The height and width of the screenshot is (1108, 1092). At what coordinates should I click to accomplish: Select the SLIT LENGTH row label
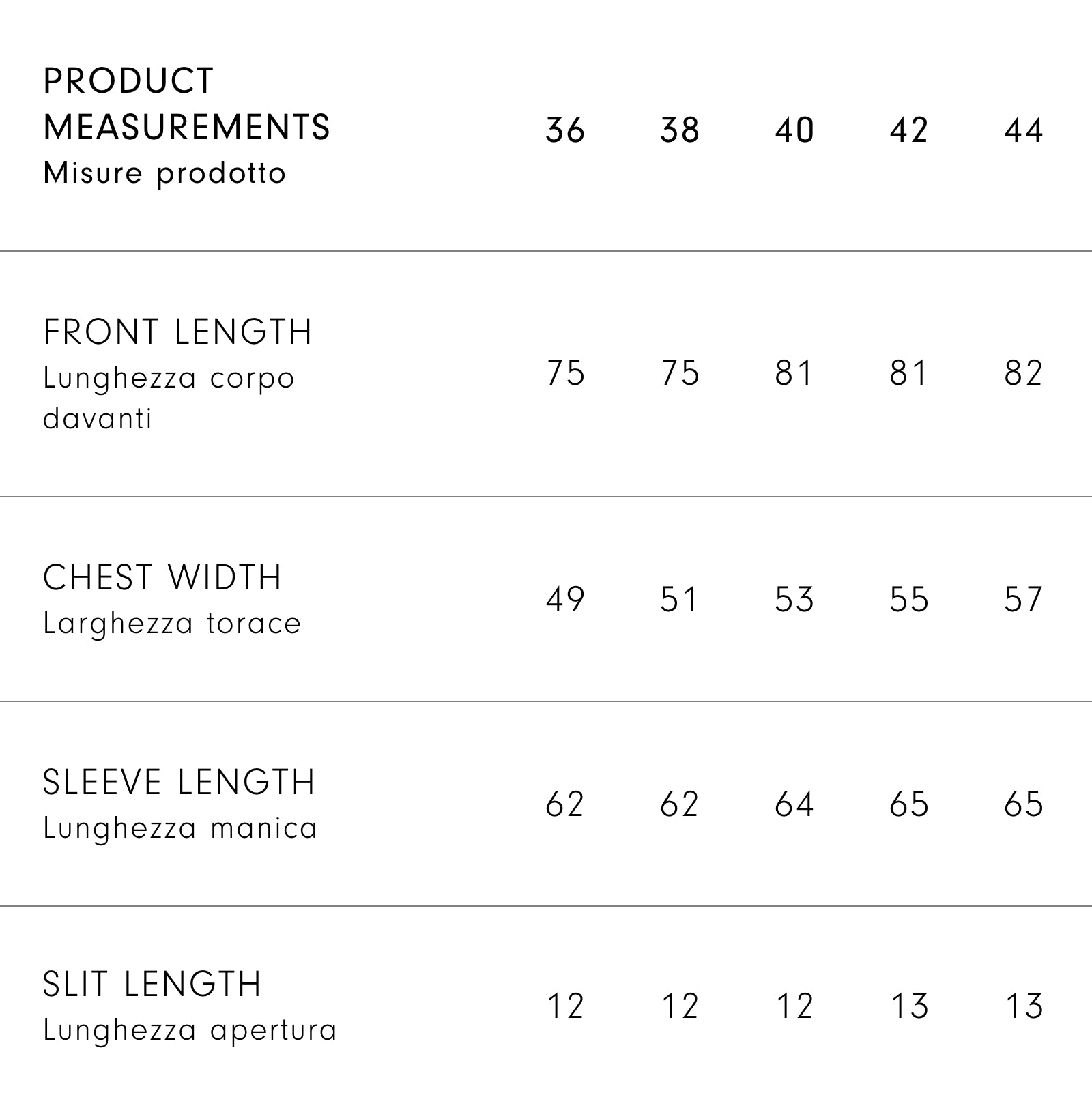[x=152, y=985]
